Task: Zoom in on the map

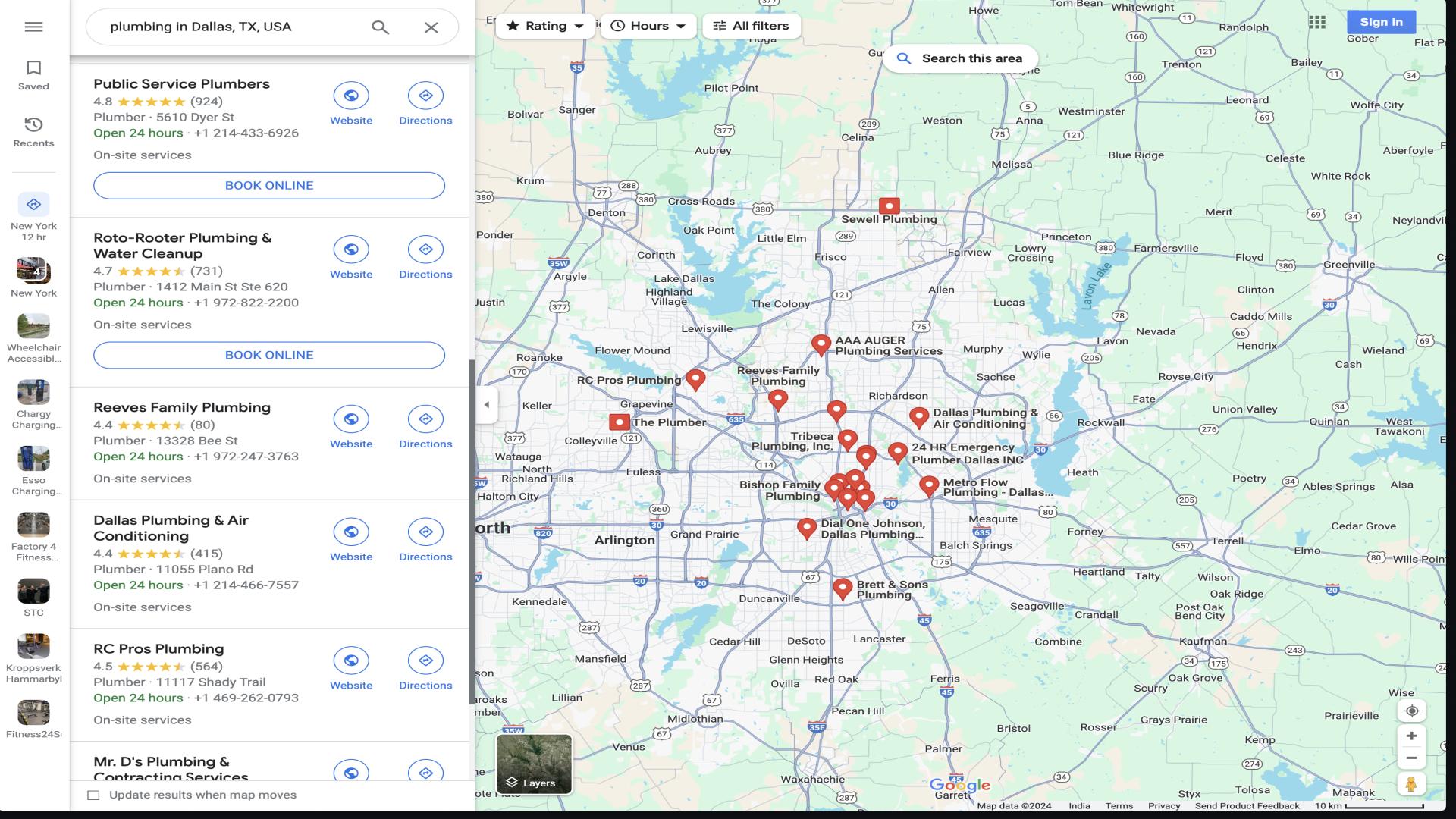Action: point(1411,736)
